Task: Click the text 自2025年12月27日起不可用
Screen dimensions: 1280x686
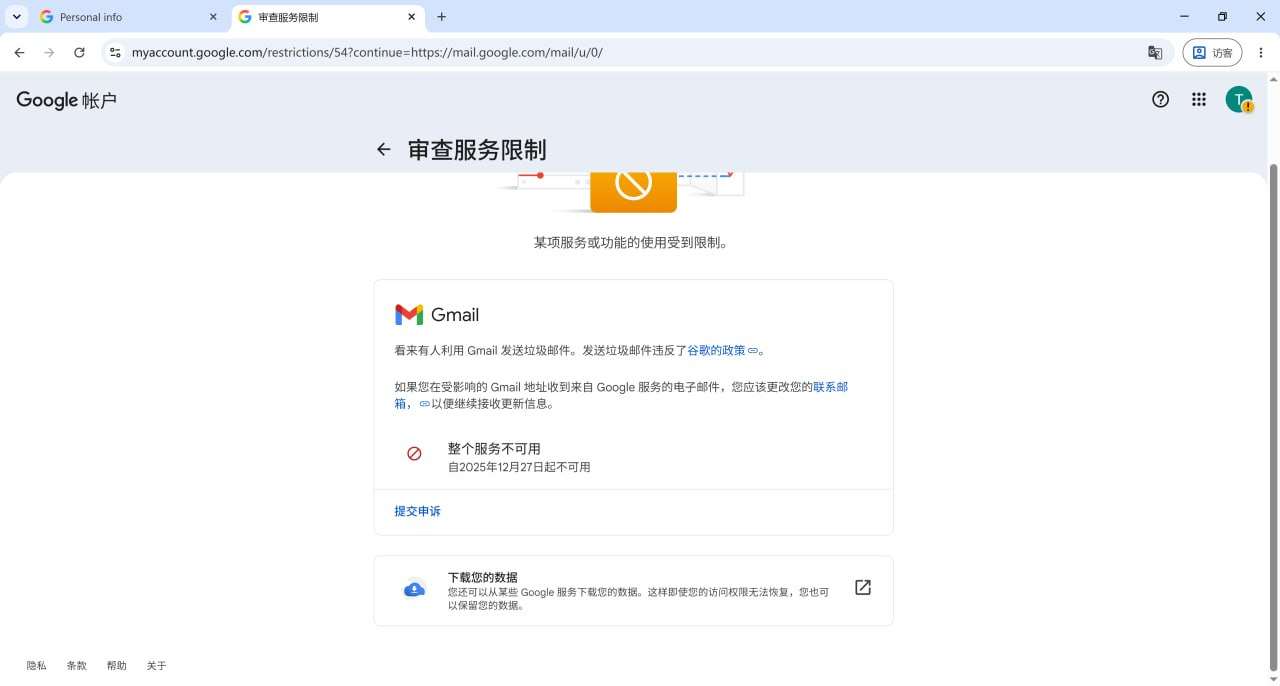Action: tap(519, 467)
